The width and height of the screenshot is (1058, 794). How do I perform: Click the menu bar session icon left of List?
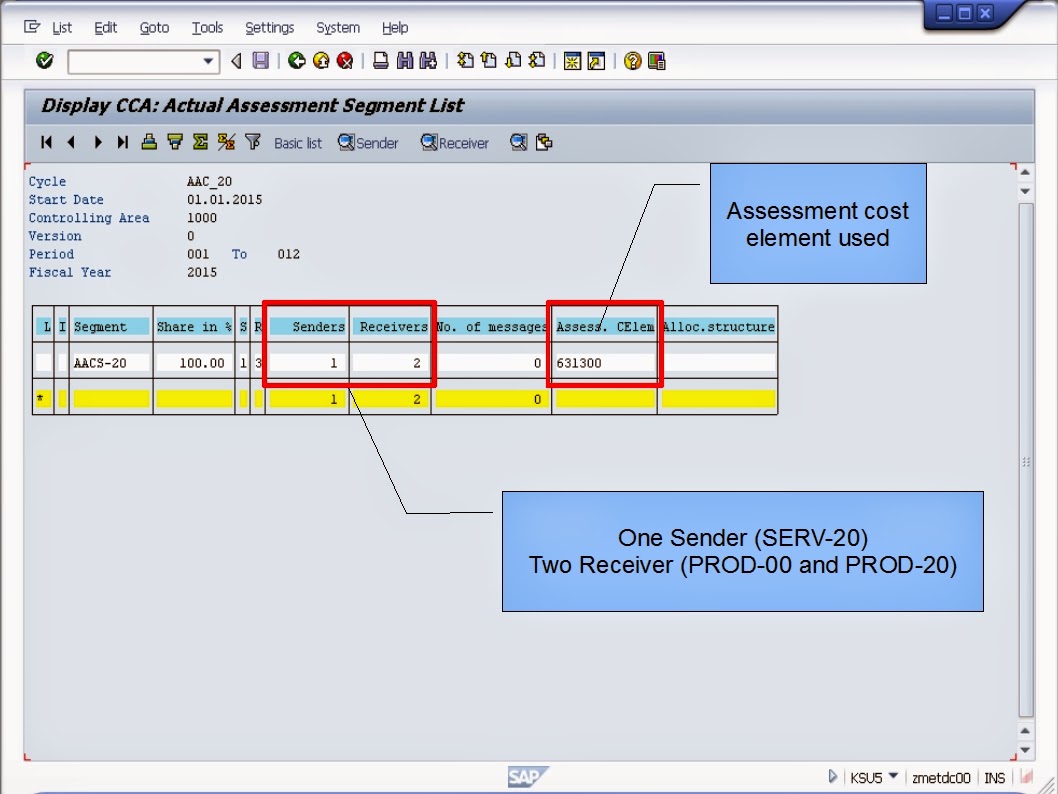pyautogui.click(x=32, y=27)
